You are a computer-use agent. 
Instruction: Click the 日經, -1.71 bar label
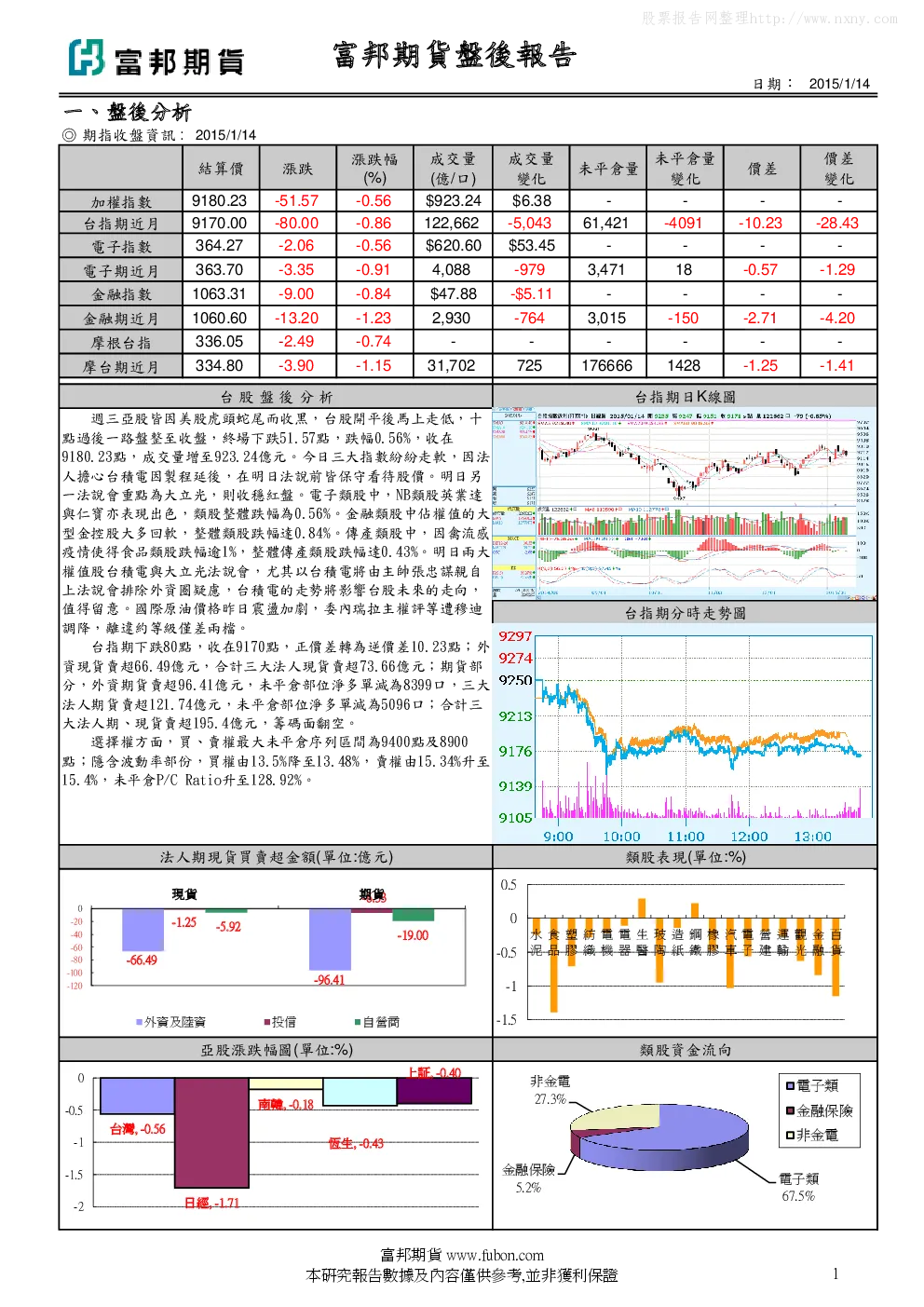tap(211, 1203)
